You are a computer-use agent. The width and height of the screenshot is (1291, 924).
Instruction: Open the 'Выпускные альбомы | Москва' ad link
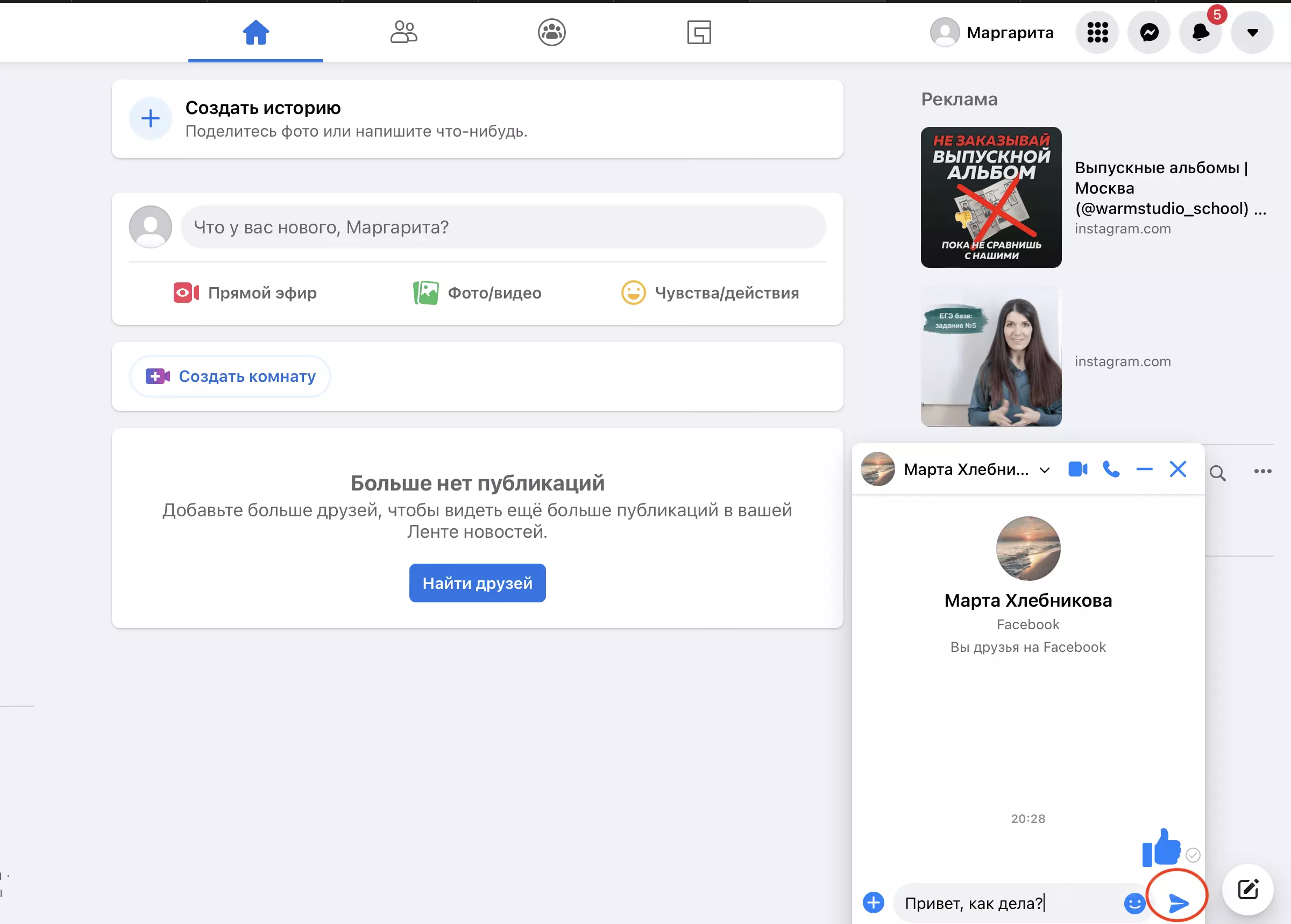(x=1170, y=188)
